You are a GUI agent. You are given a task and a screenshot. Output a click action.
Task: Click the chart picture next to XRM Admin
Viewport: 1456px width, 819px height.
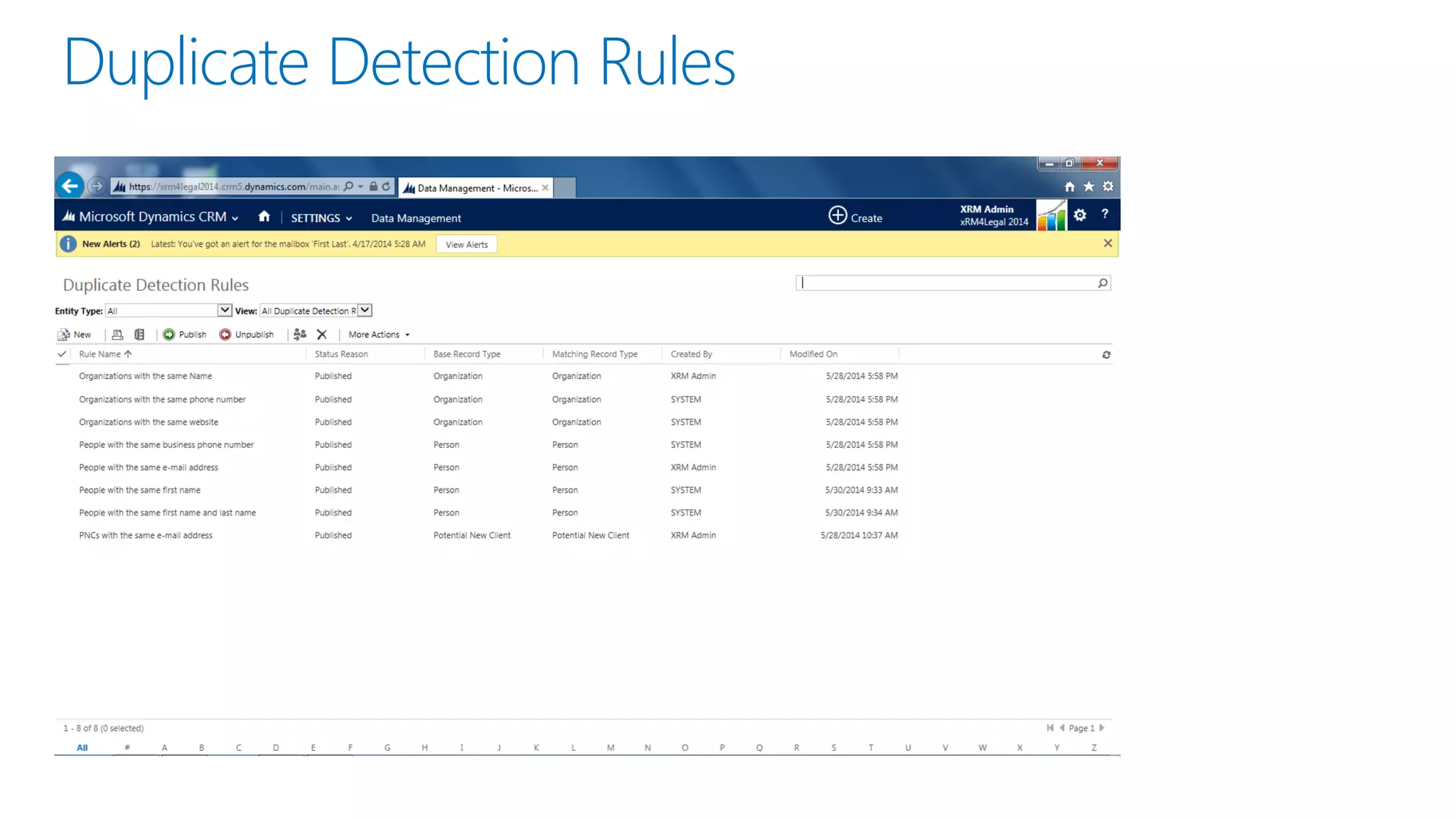tap(1051, 215)
